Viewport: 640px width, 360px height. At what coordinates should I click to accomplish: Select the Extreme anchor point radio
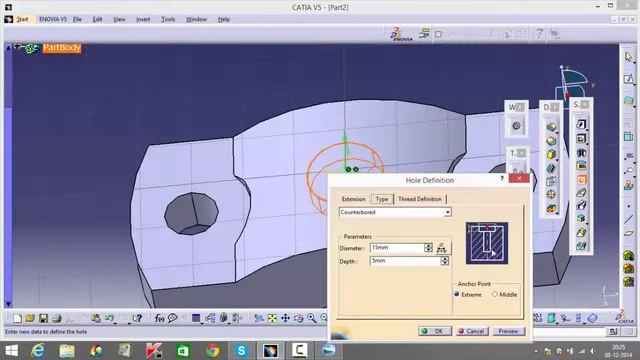457,294
